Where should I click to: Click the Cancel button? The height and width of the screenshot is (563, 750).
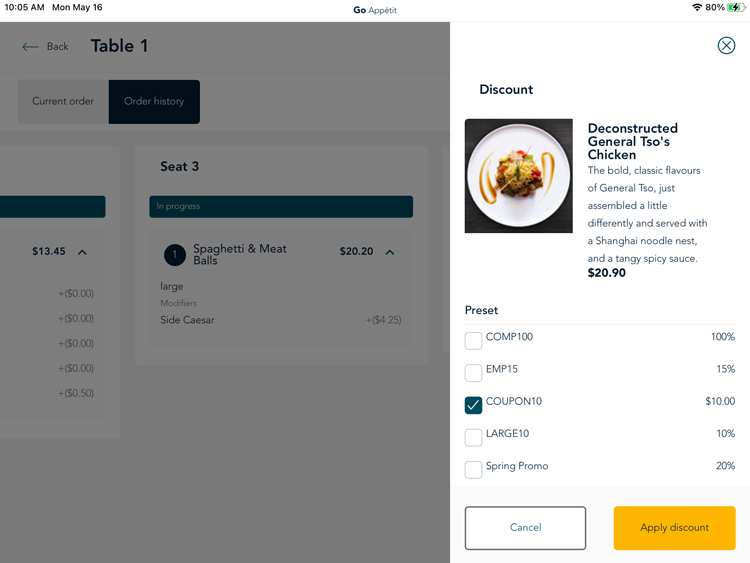pos(525,528)
